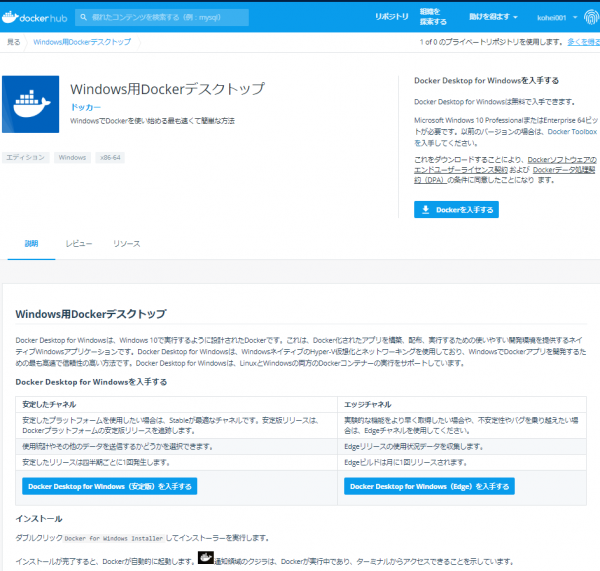
Task: Open the リポジトリ menu item
Action: (x=391, y=17)
